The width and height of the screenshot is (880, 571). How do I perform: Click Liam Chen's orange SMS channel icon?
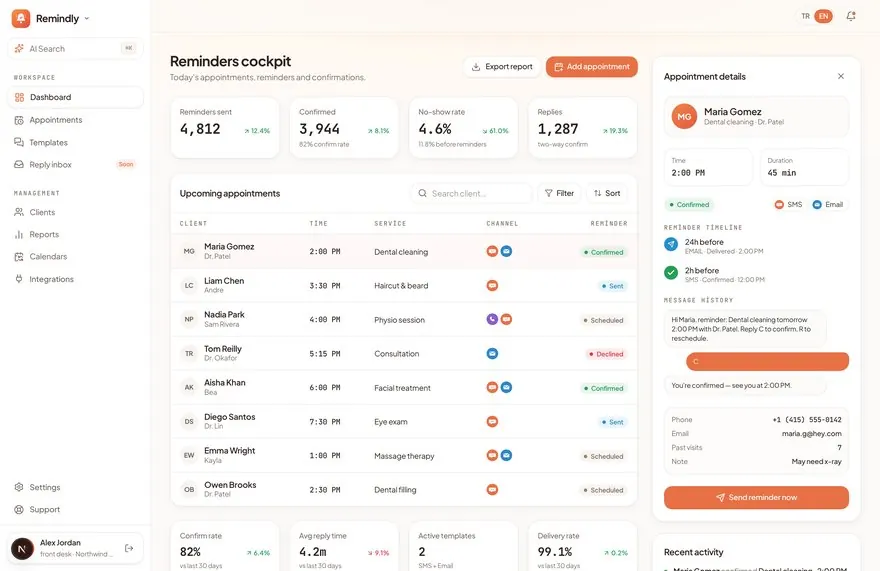[492, 285]
